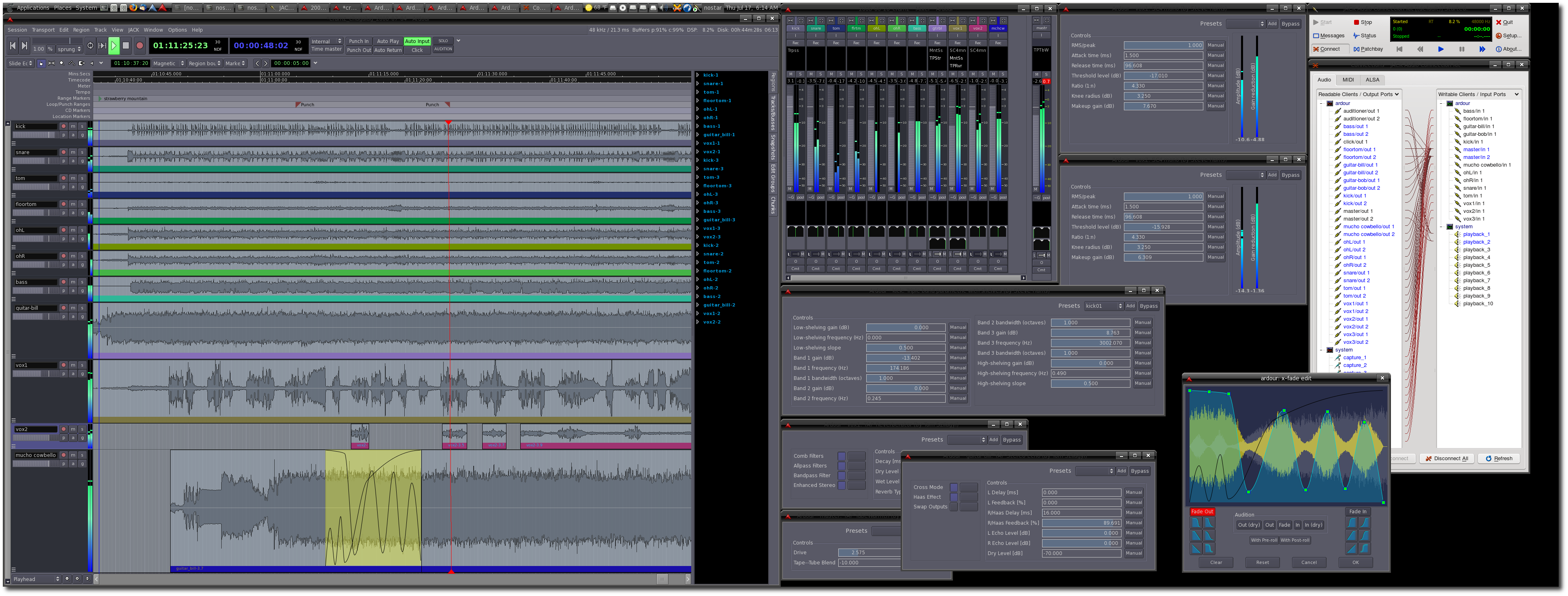Select the zoom magnifier tool

pyautogui.click(x=62, y=63)
